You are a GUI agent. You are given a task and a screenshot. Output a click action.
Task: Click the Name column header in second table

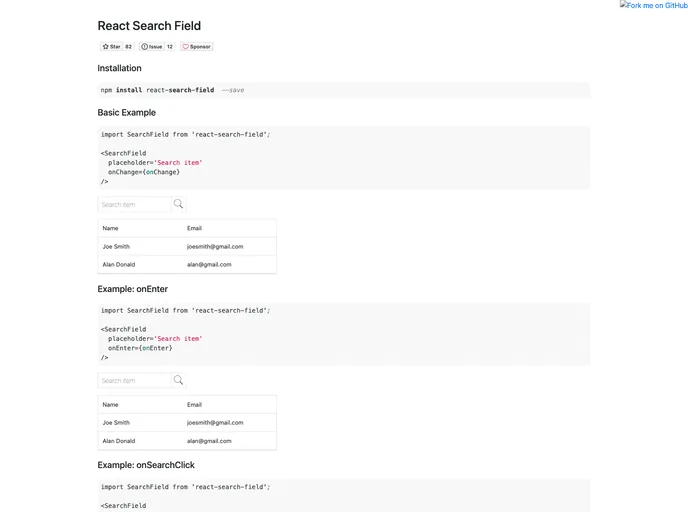click(x=110, y=405)
